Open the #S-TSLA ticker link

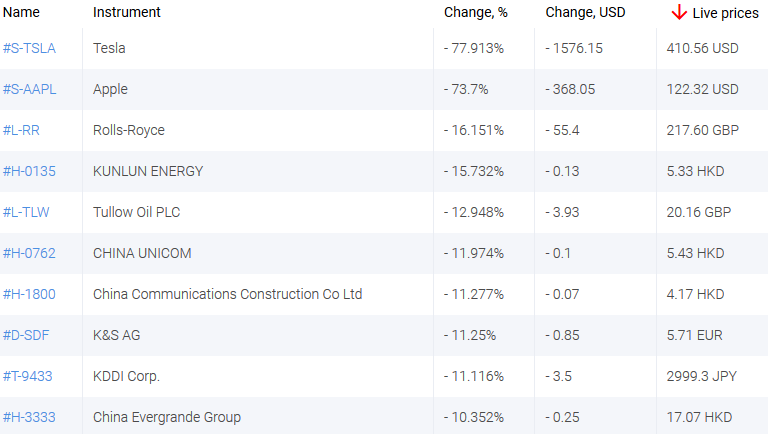pyautogui.click(x=29, y=48)
